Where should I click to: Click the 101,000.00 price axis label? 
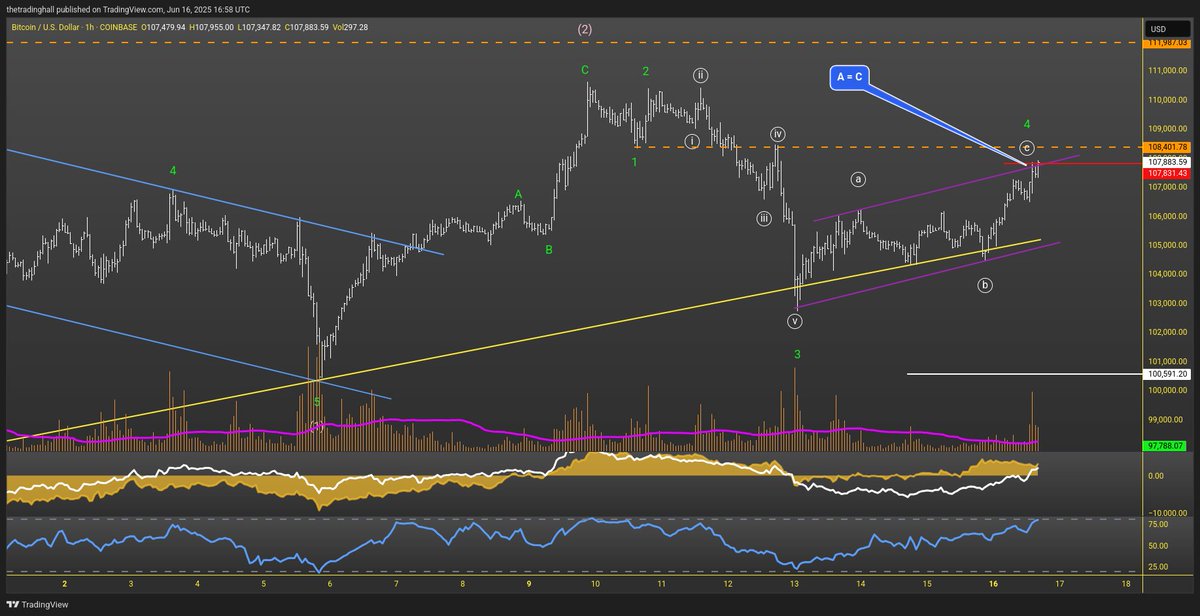click(x=1167, y=361)
